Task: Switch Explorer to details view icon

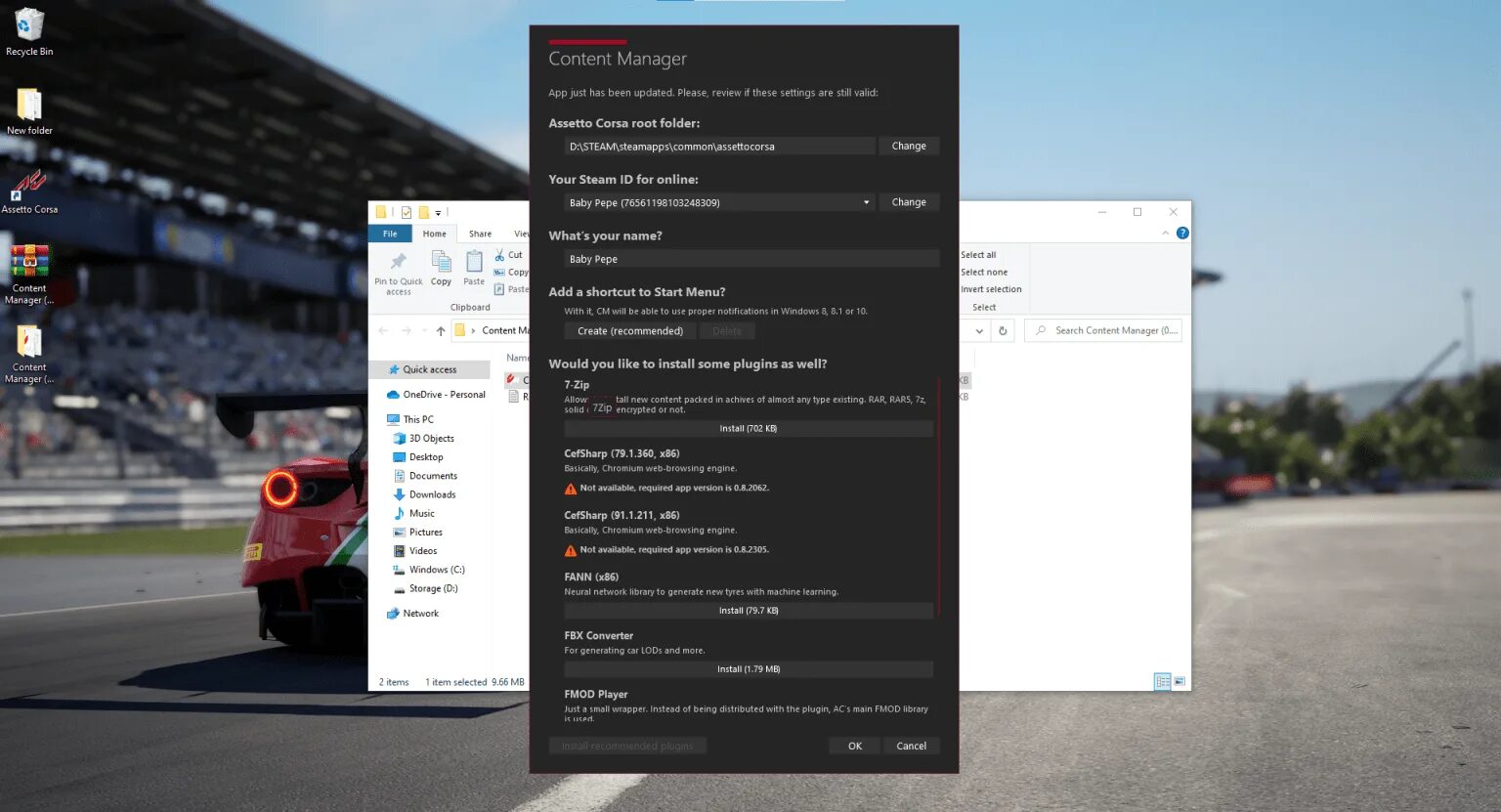Action: click(1162, 681)
